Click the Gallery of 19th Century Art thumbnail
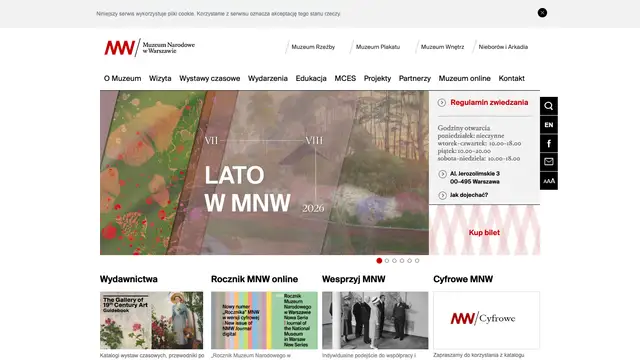This screenshot has width=640, height=360. (x=151, y=320)
